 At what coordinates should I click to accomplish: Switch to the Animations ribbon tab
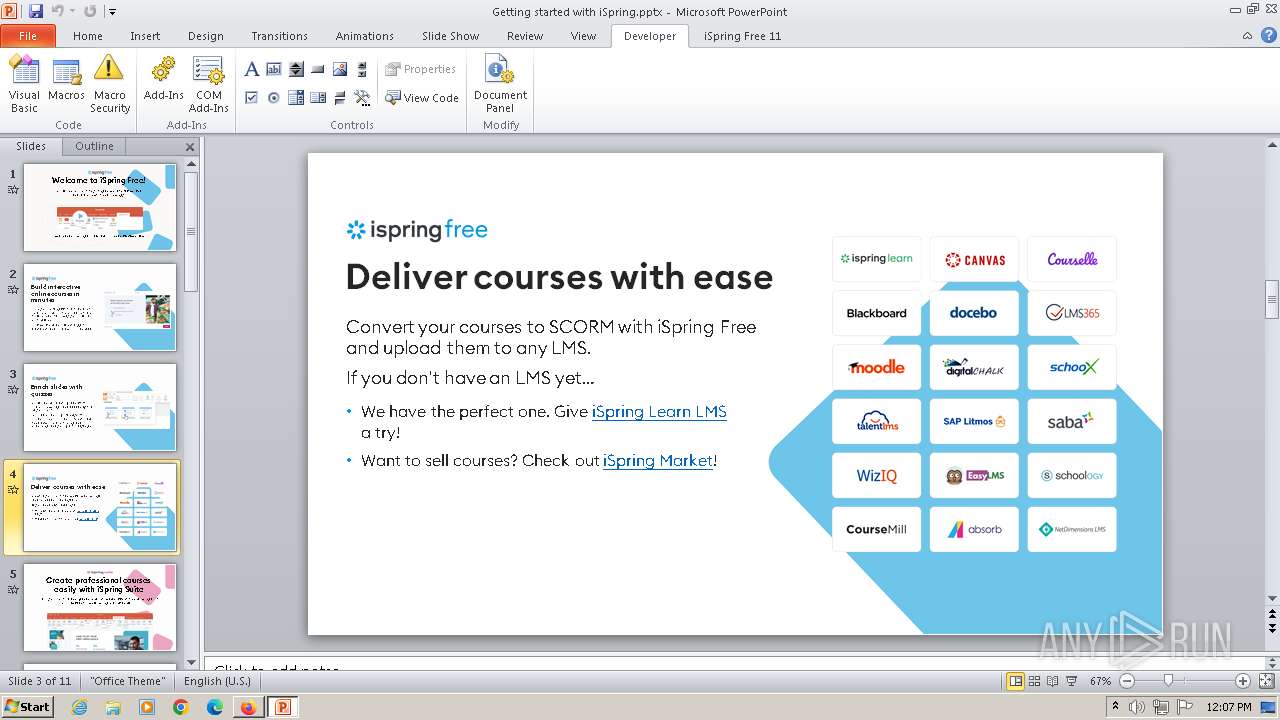point(365,36)
